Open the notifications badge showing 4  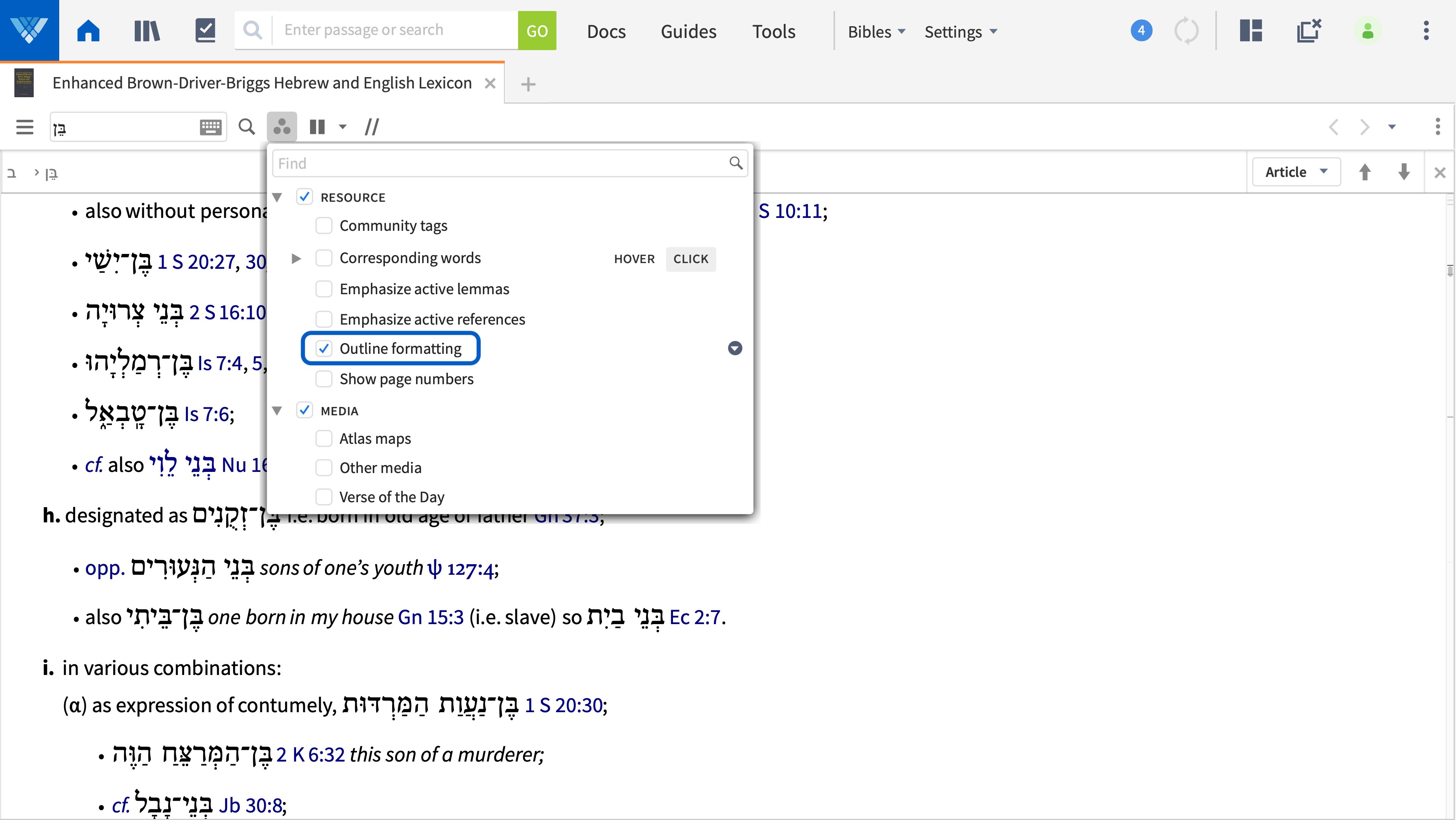(1141, 30)
